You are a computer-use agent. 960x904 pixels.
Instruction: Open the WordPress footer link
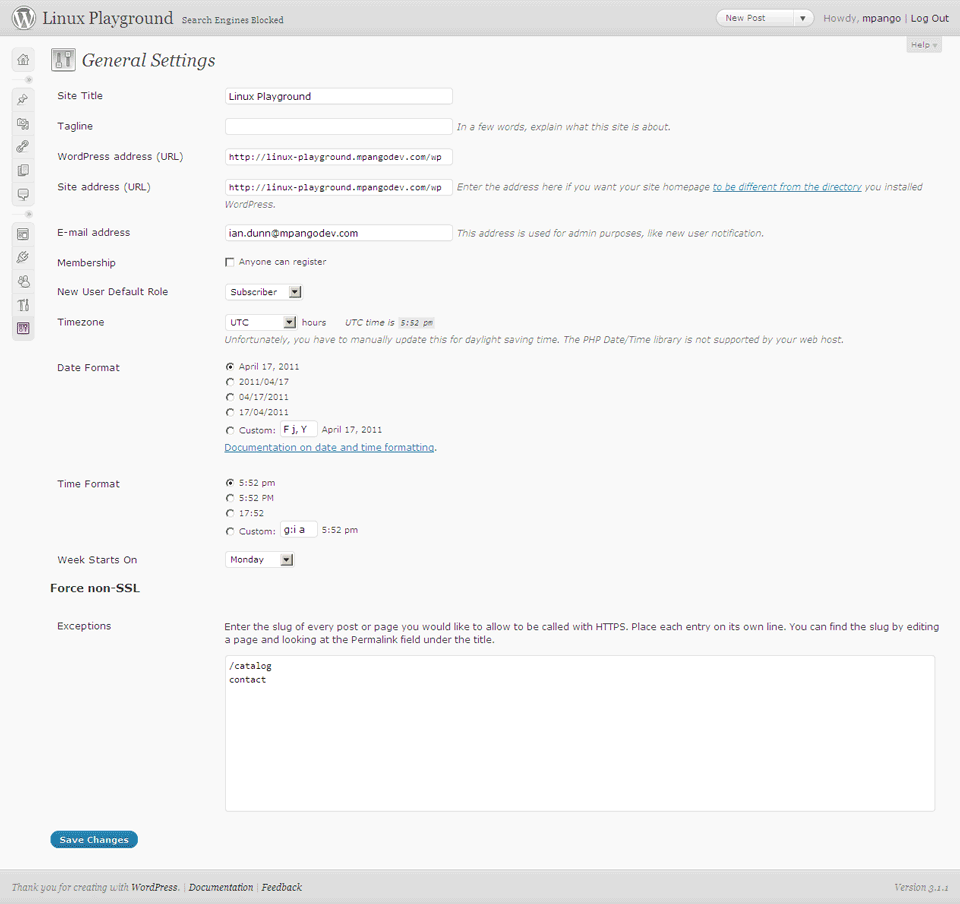click(155, 887)
